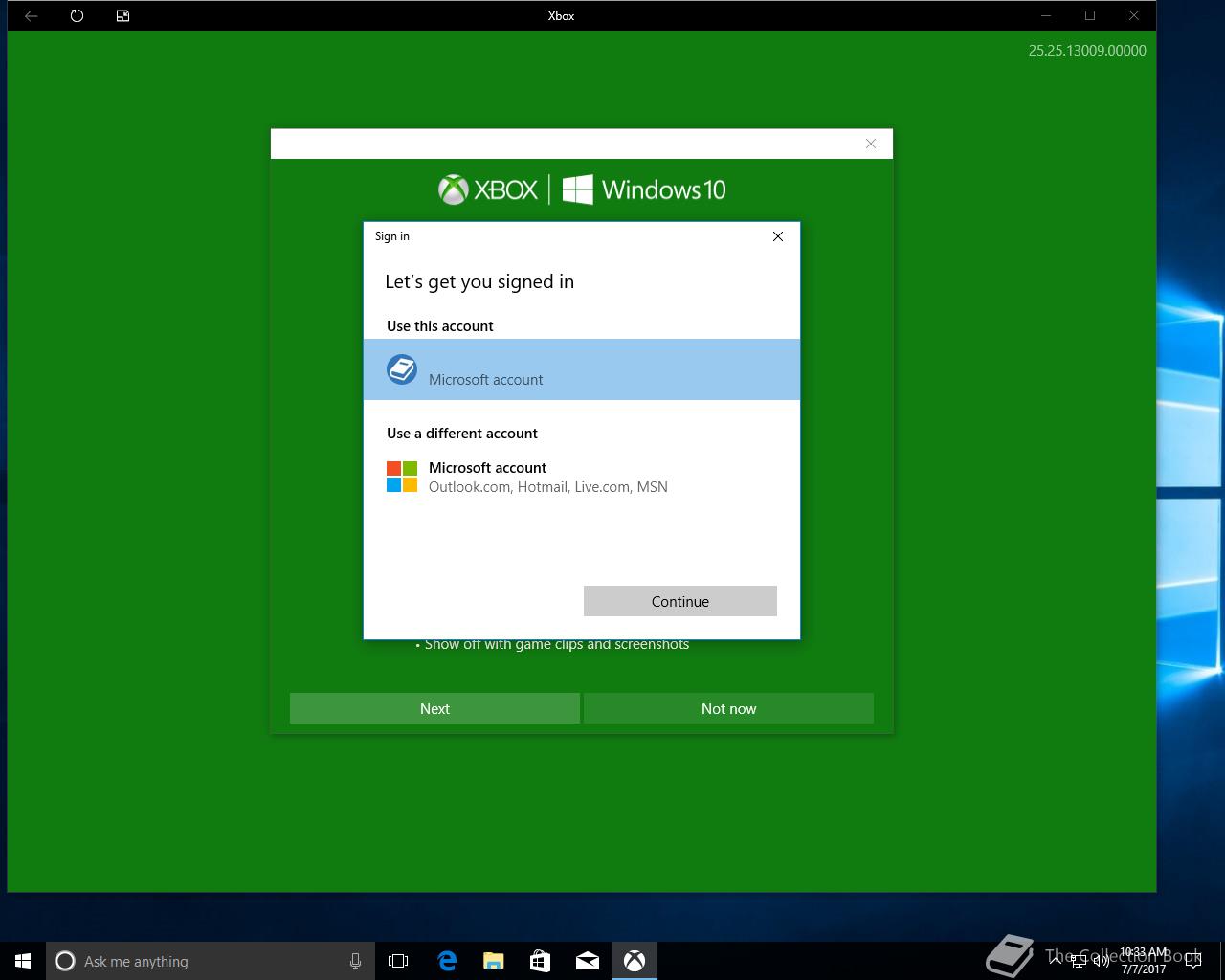The image size is (1225, 980).
Task: Select Microsoft account under Use a different account
Action: point(582,477)
